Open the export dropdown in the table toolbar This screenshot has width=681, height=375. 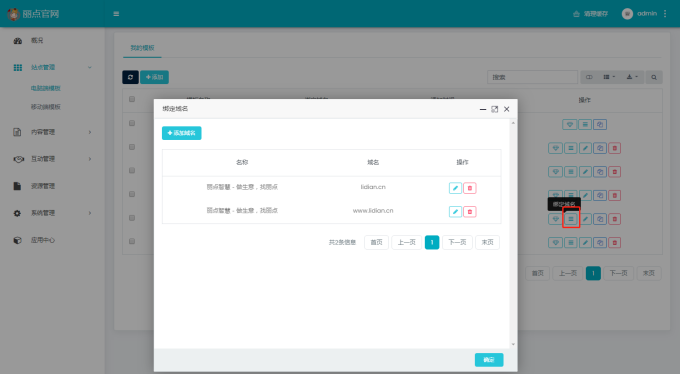tap(632, 77)
